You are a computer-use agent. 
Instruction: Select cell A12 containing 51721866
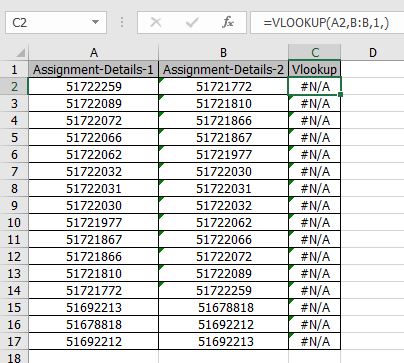tap(94, 256)
